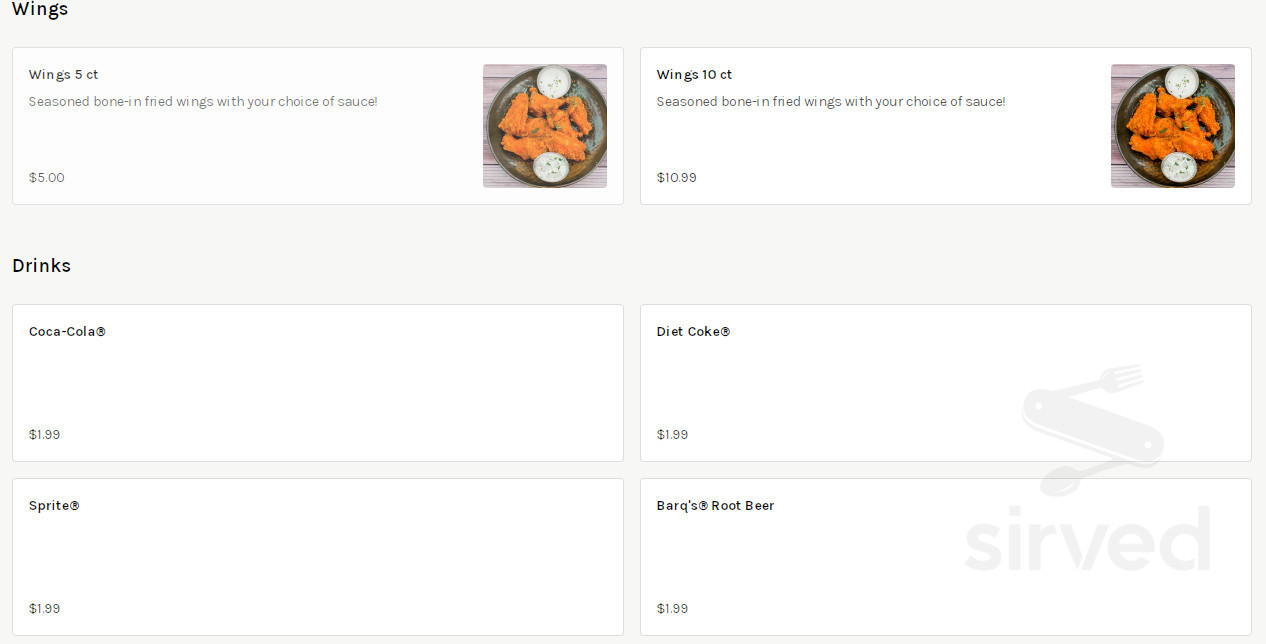This screenshot has width=1266, height=644.
Task: Click the Sprite $1.99 price
Action: pyautogui.click(x=44, y=609)
